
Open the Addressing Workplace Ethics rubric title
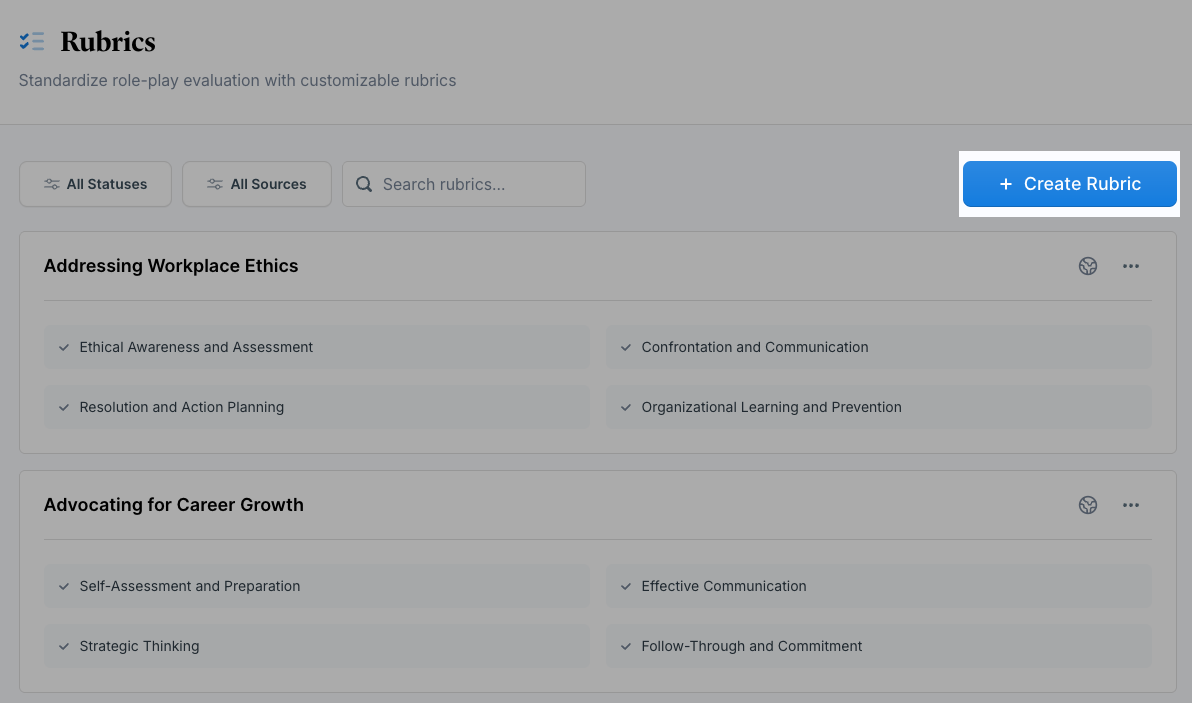pyautogui.click(x=171, y=266)
